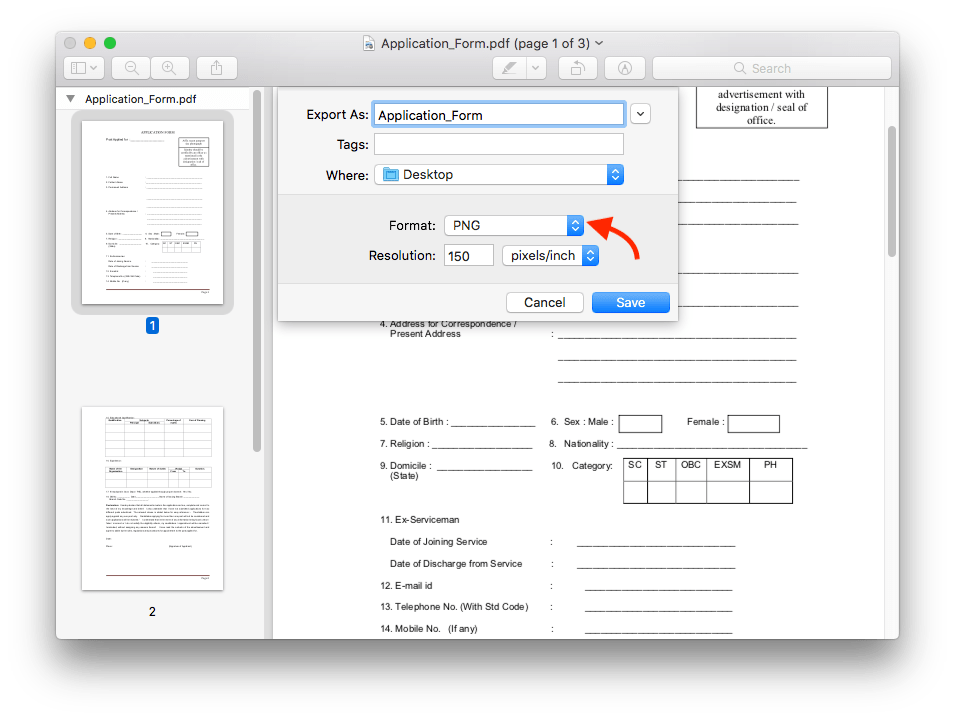
Task: Click the Resolution value field showing 150
Action: pyautogui.click(x=468, y=255)
